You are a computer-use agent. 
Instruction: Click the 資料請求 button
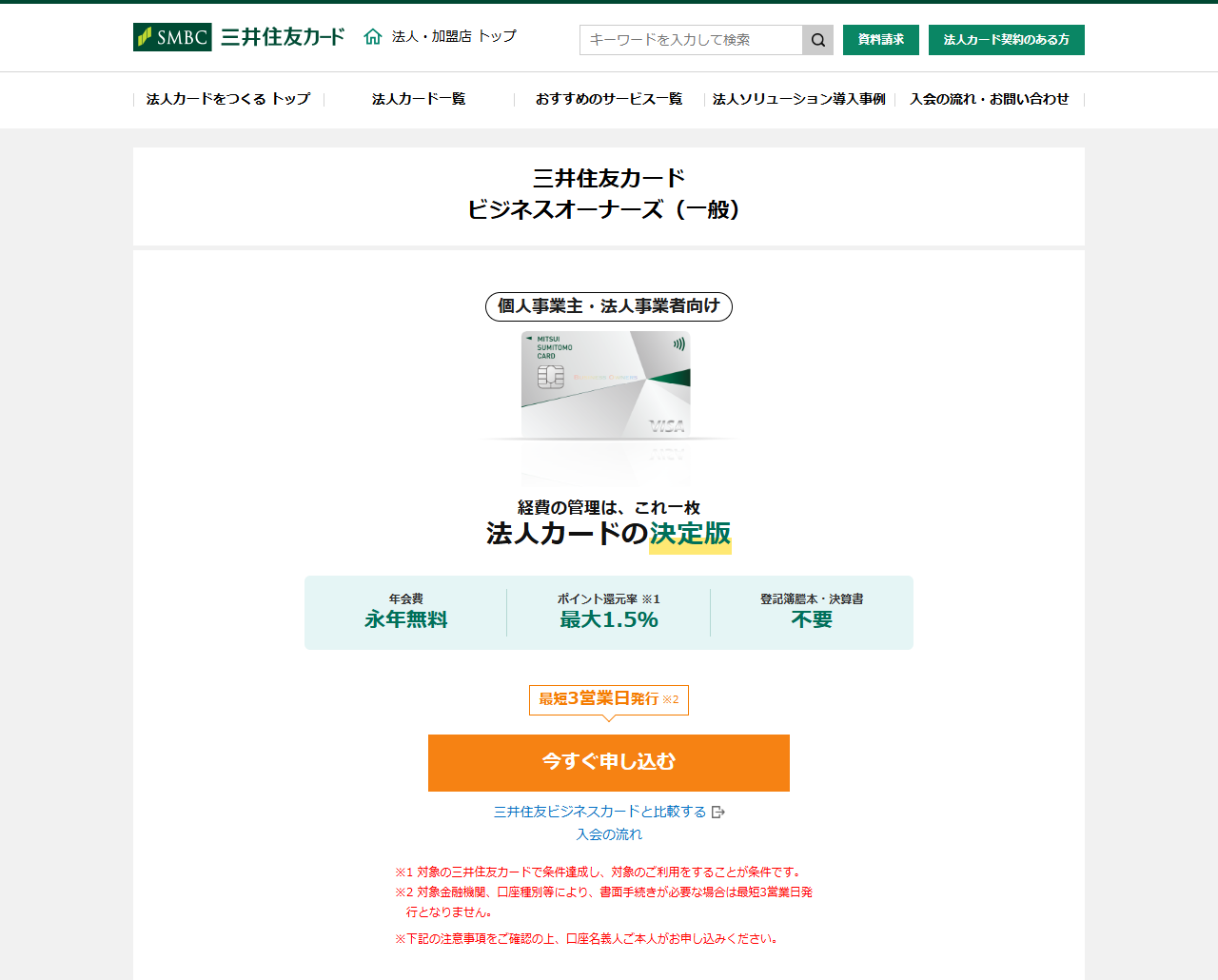(881, 40)
